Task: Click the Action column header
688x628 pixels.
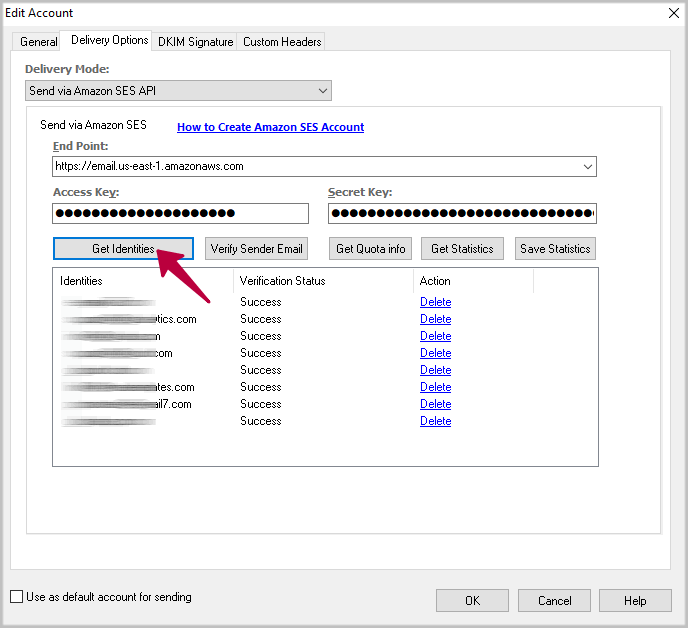Action: [473, 281]
